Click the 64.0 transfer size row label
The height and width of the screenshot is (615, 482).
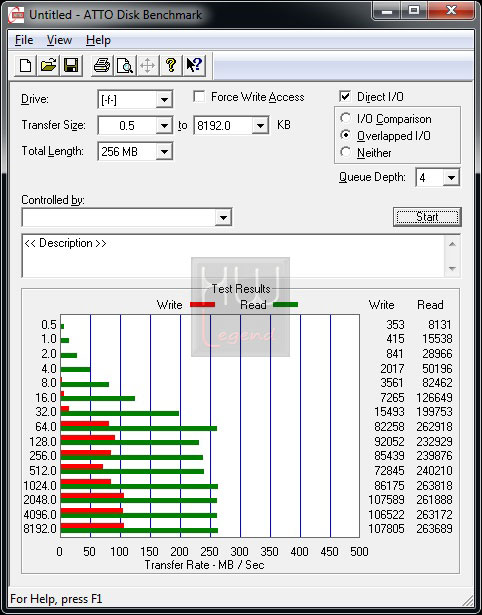[x=46, y=427]
